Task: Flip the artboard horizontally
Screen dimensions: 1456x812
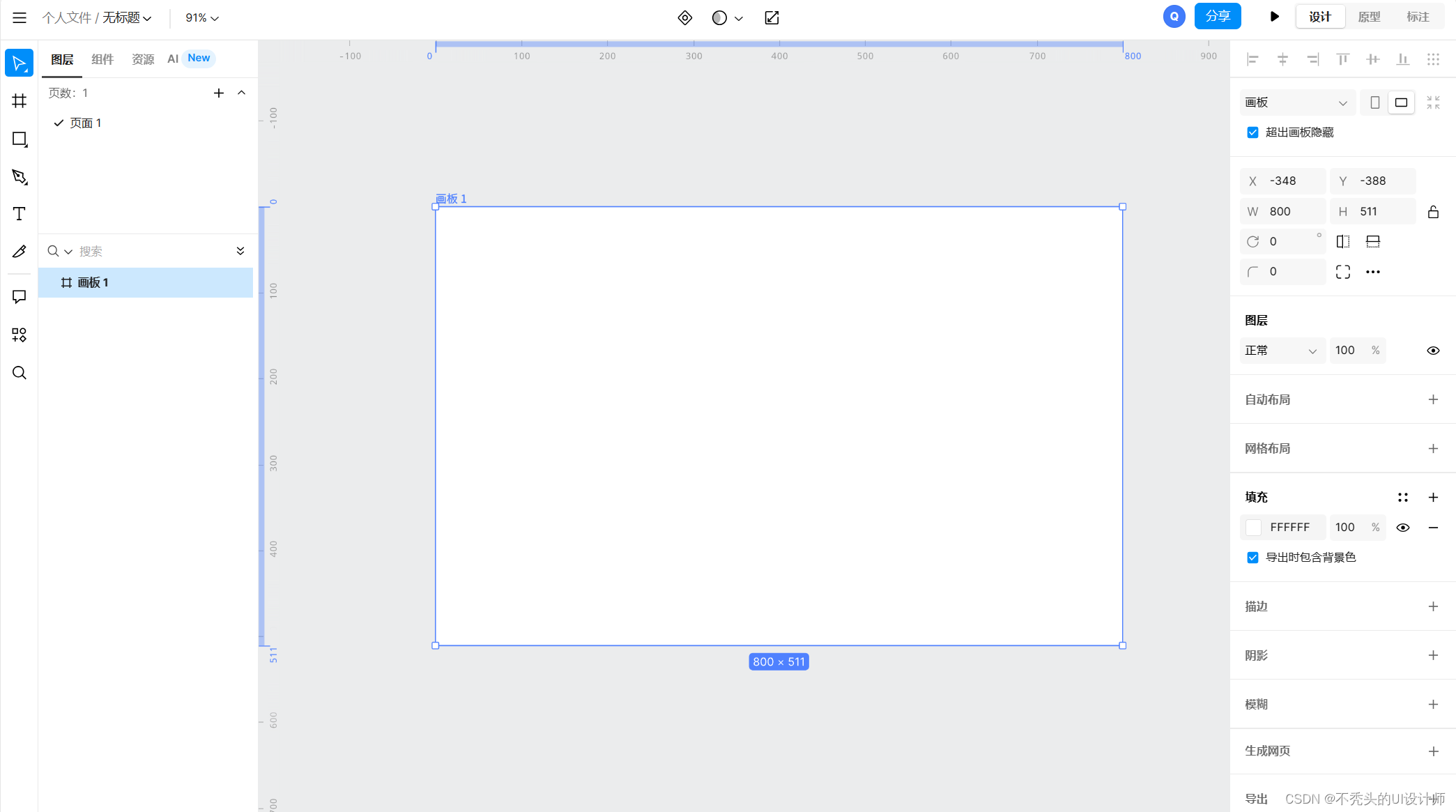Action: [1342, 242]
